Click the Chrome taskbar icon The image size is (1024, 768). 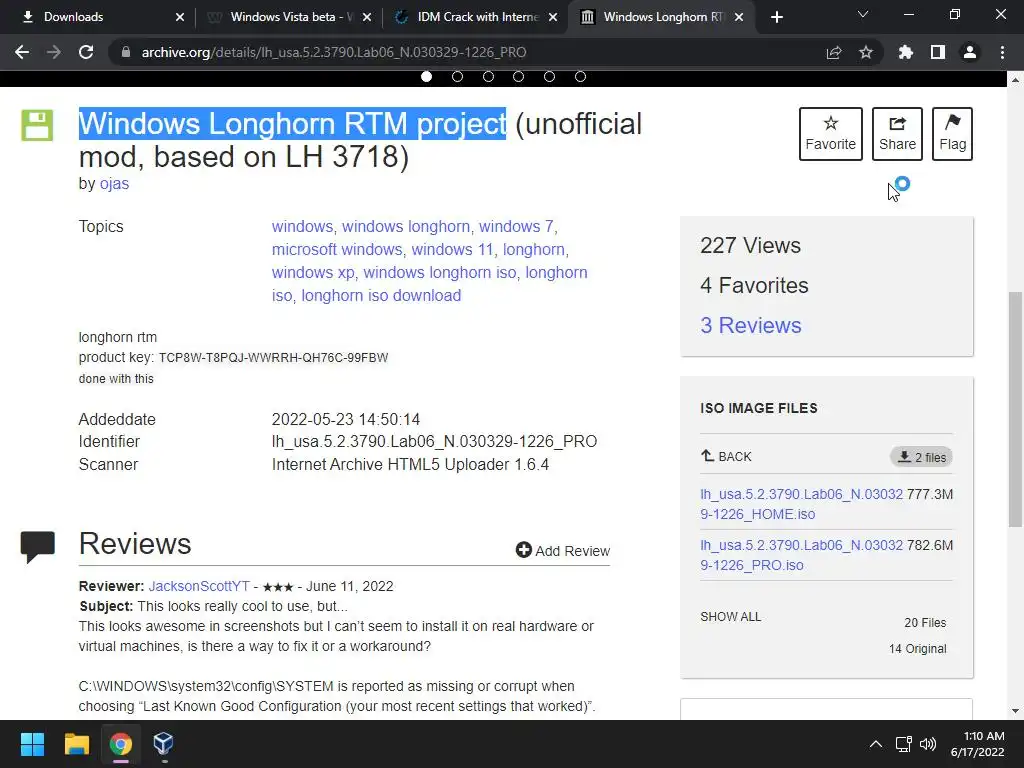pos(120,744)
